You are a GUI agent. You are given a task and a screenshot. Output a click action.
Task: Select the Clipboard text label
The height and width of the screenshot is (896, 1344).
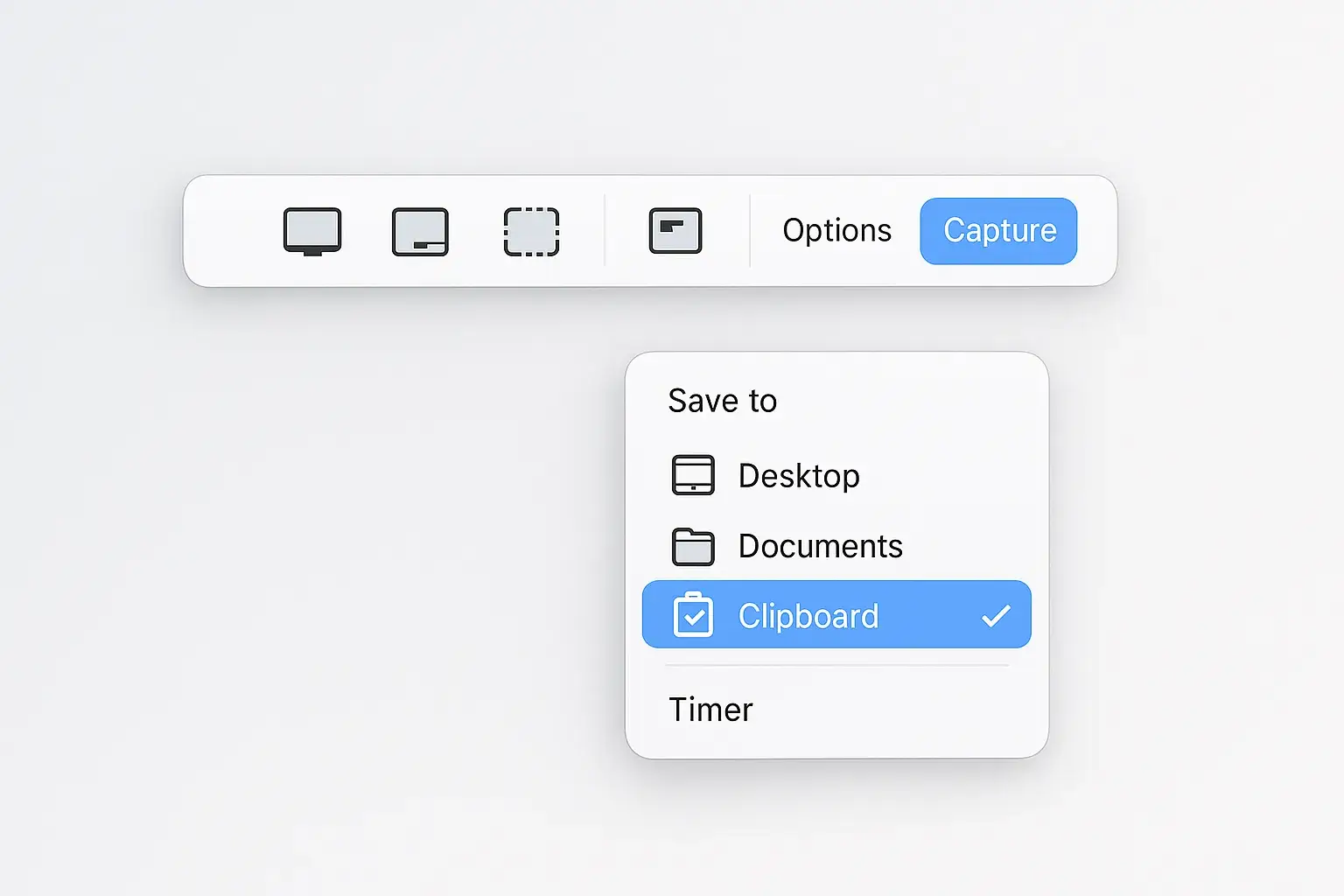(808, 616)
